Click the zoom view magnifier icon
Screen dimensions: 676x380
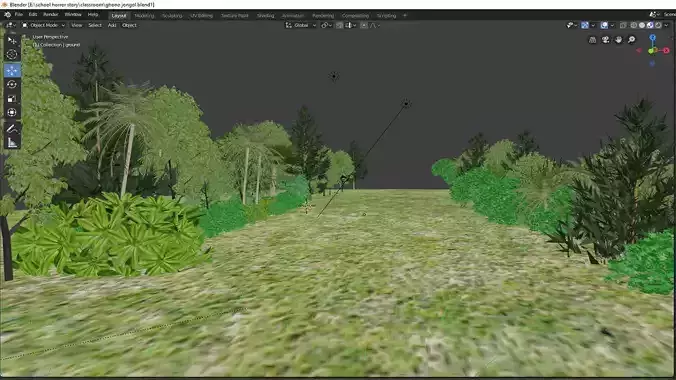(x=632, y=40)
